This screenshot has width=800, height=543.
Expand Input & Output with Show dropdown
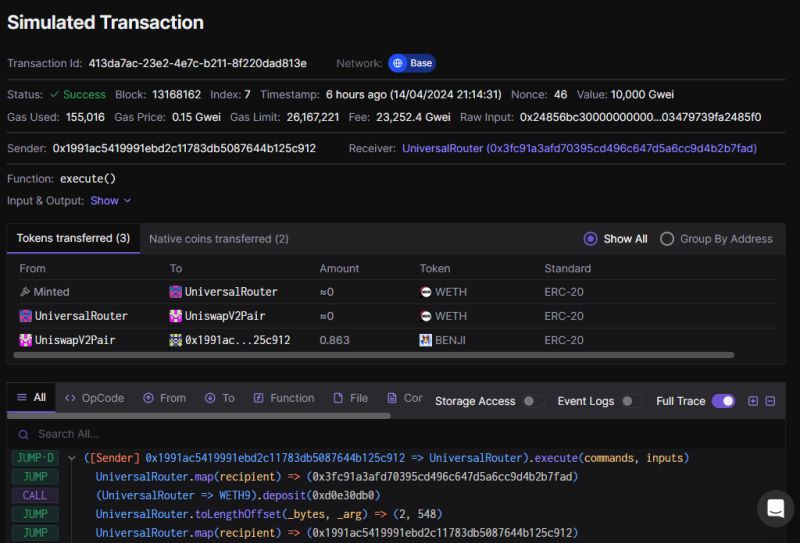coord(111,201)
